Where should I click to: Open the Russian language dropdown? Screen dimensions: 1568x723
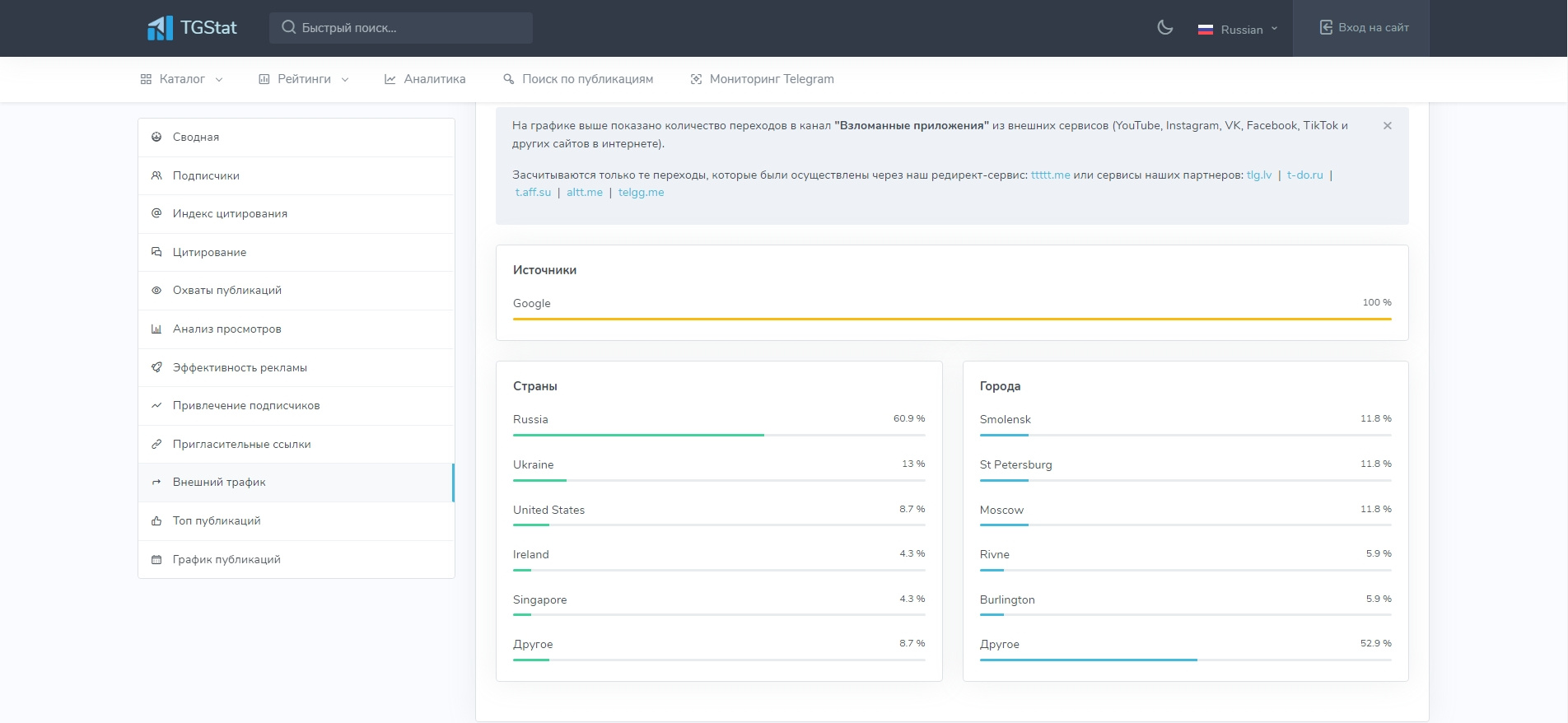coord(1238,30)
